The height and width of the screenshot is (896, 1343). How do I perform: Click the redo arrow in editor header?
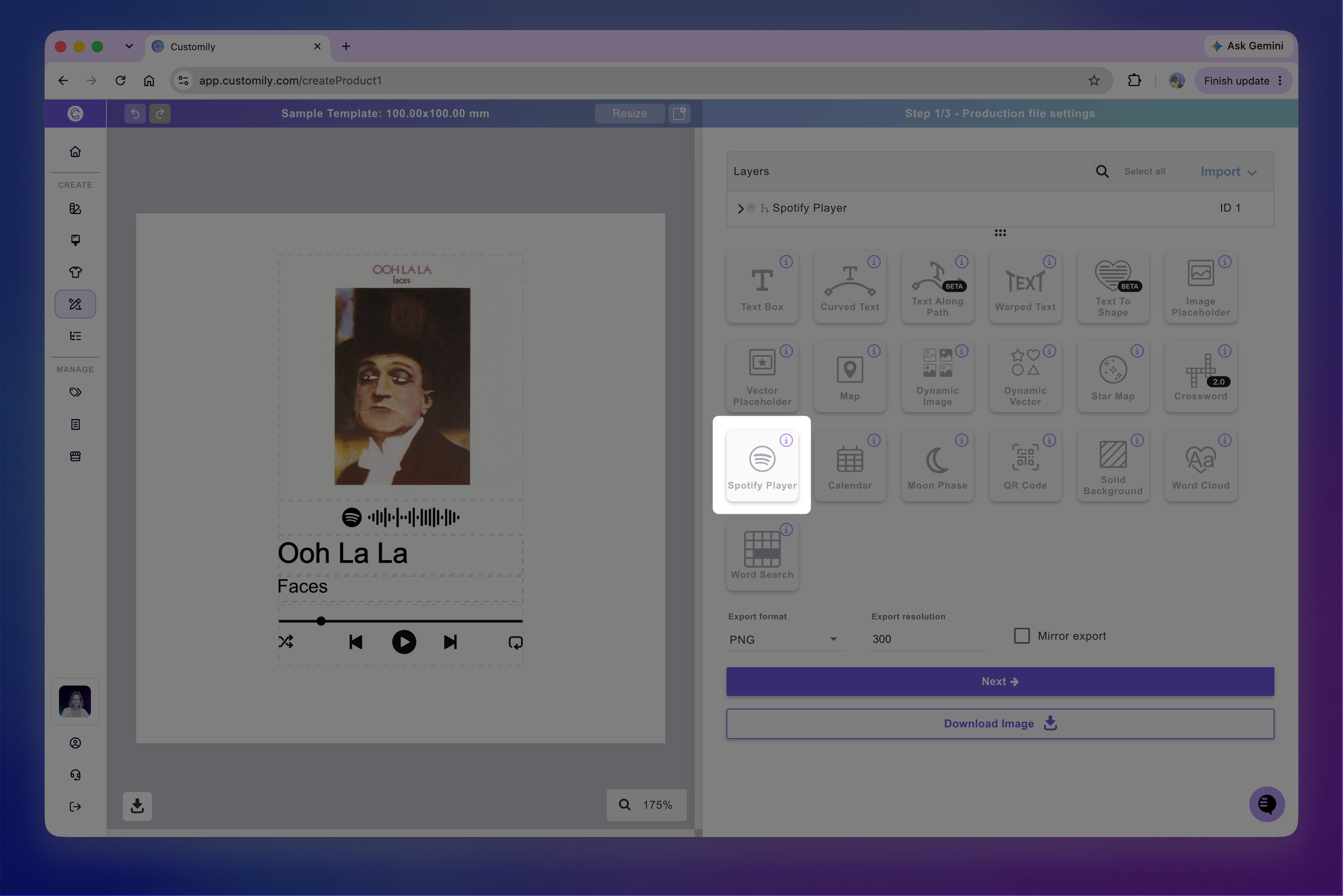point(160,113)
